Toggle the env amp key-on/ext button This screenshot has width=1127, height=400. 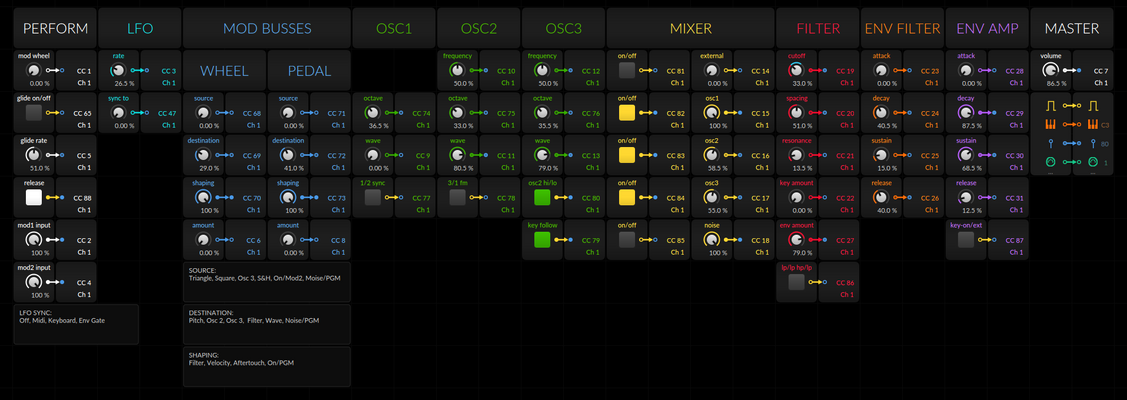[966, 240]
